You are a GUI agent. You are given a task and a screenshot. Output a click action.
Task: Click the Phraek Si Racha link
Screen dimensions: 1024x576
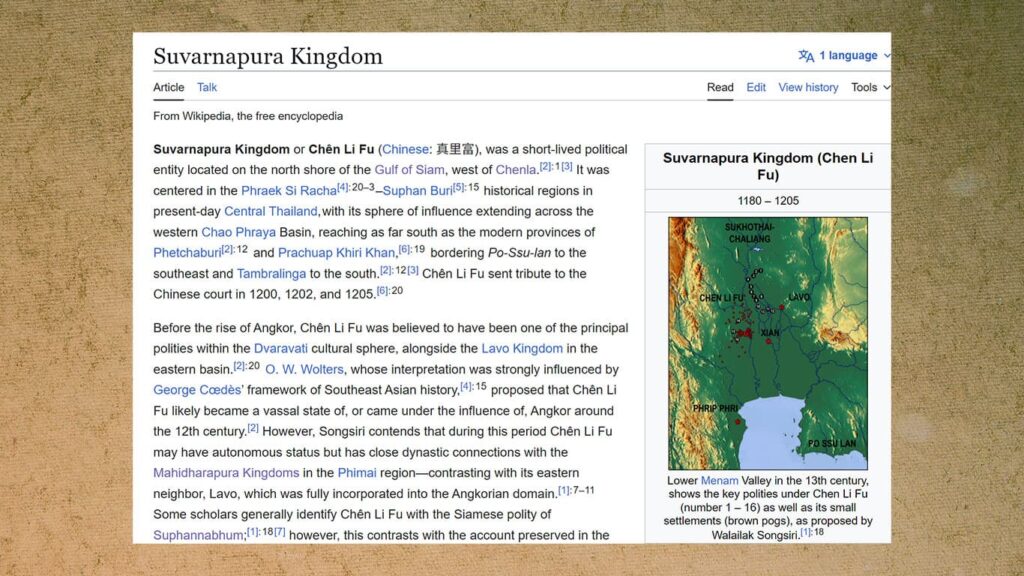tap(289, 191)
